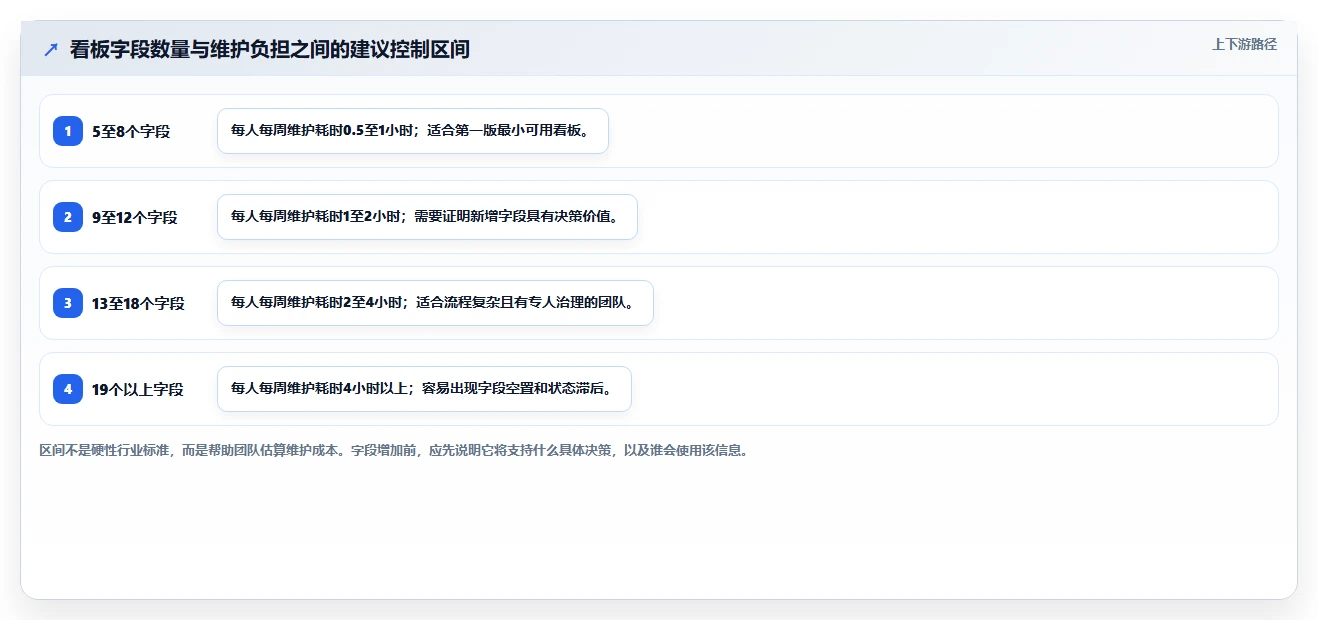Click the label 19个以上字段
Image resolution: width=1318 pixels, height=620 pixels.
tap(138, 389)
